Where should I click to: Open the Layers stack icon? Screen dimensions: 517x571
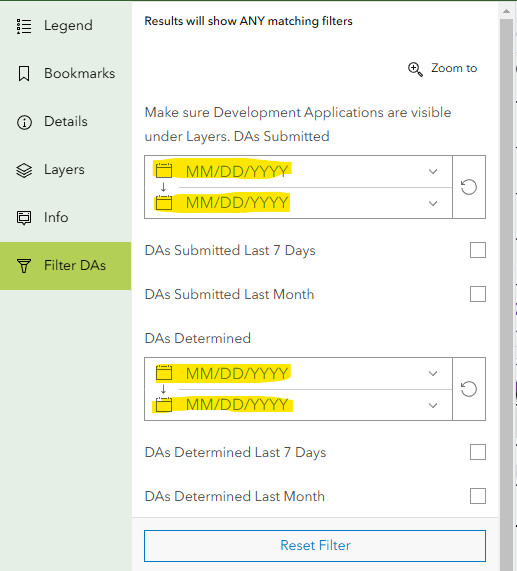pos(24,170)
